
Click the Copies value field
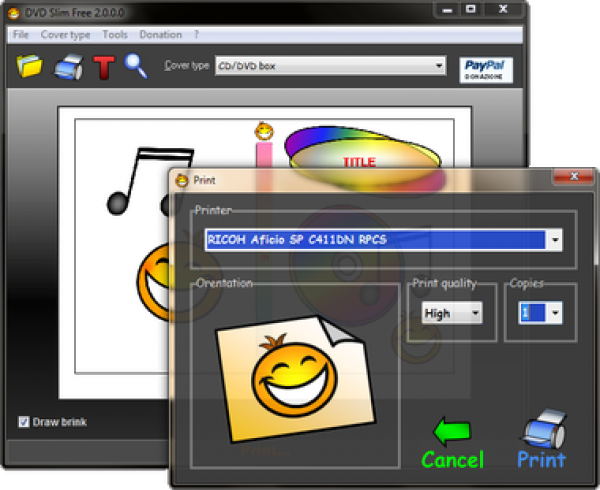532,313
